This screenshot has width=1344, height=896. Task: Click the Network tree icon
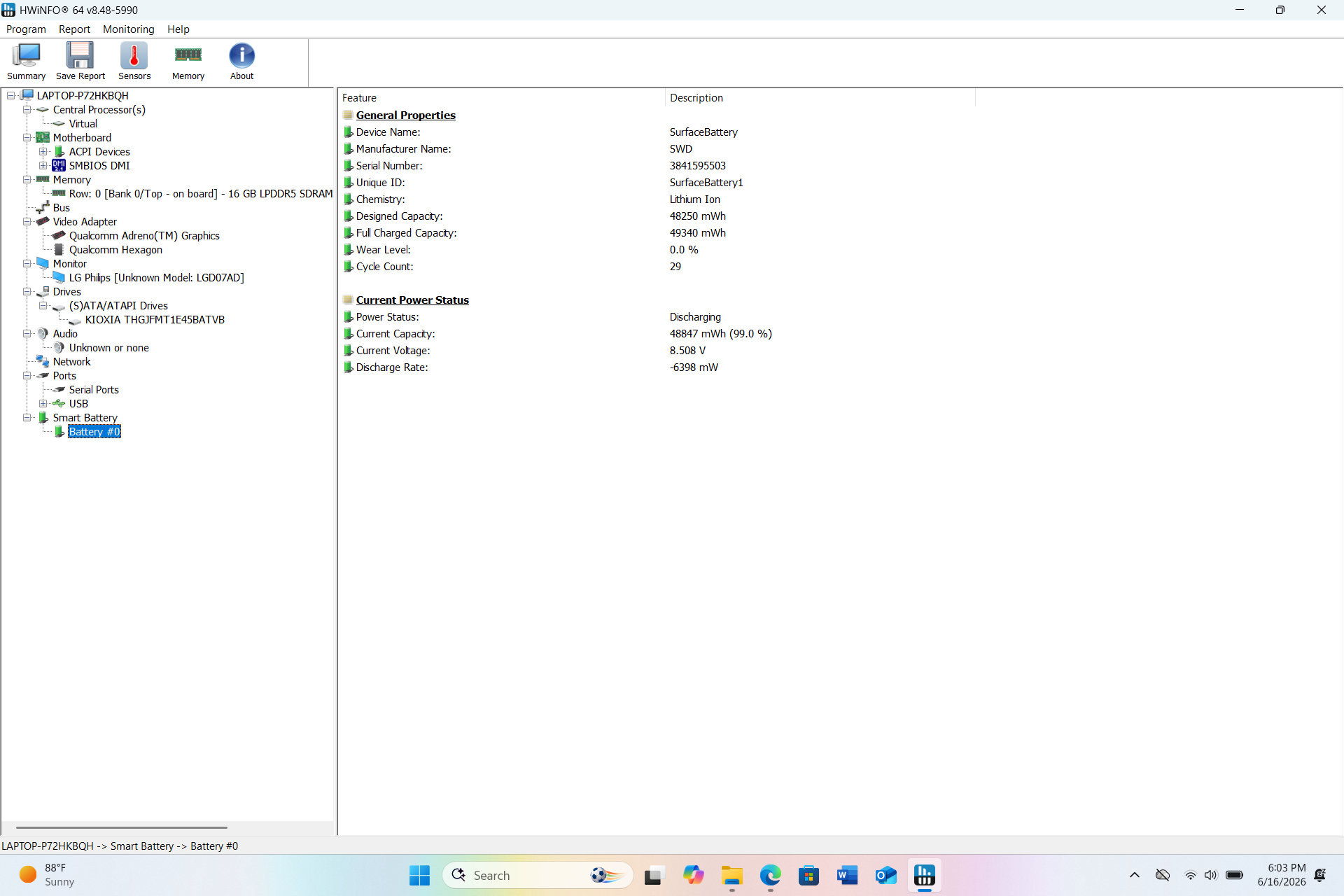pyautogui.click(x=43, y=362)
